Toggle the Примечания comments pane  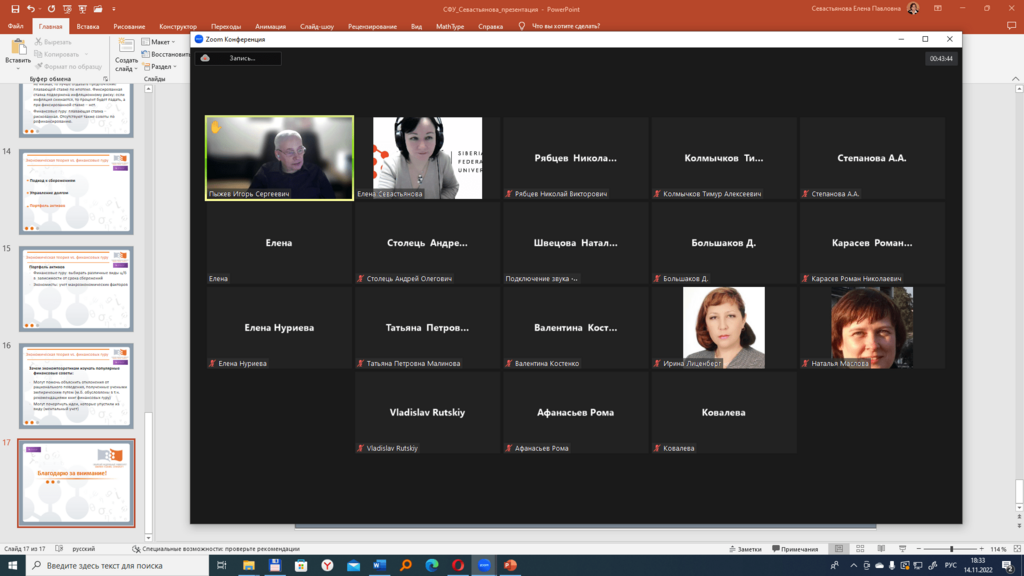click(795, 549)
